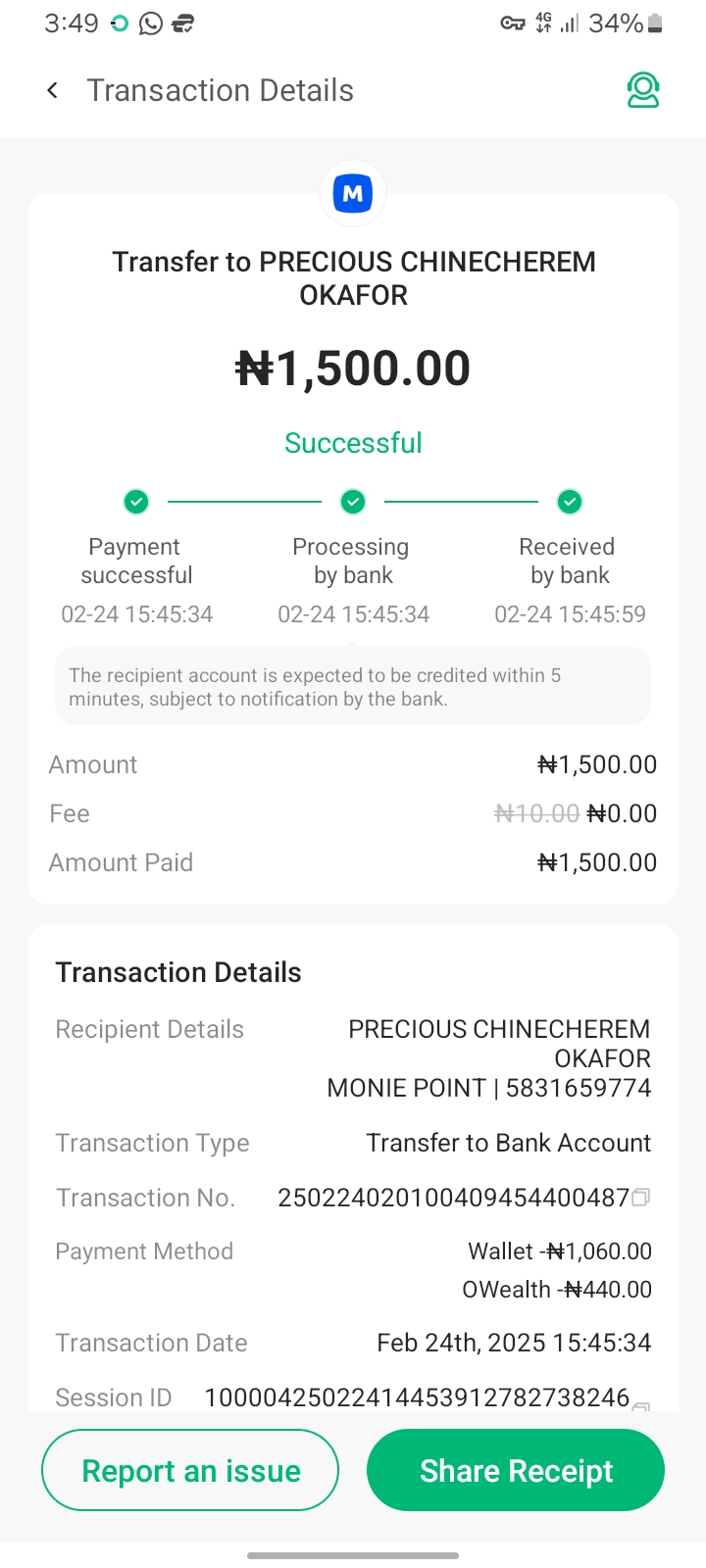
Task: Tap the Session ID number value
Action: tap(417, 1397)
